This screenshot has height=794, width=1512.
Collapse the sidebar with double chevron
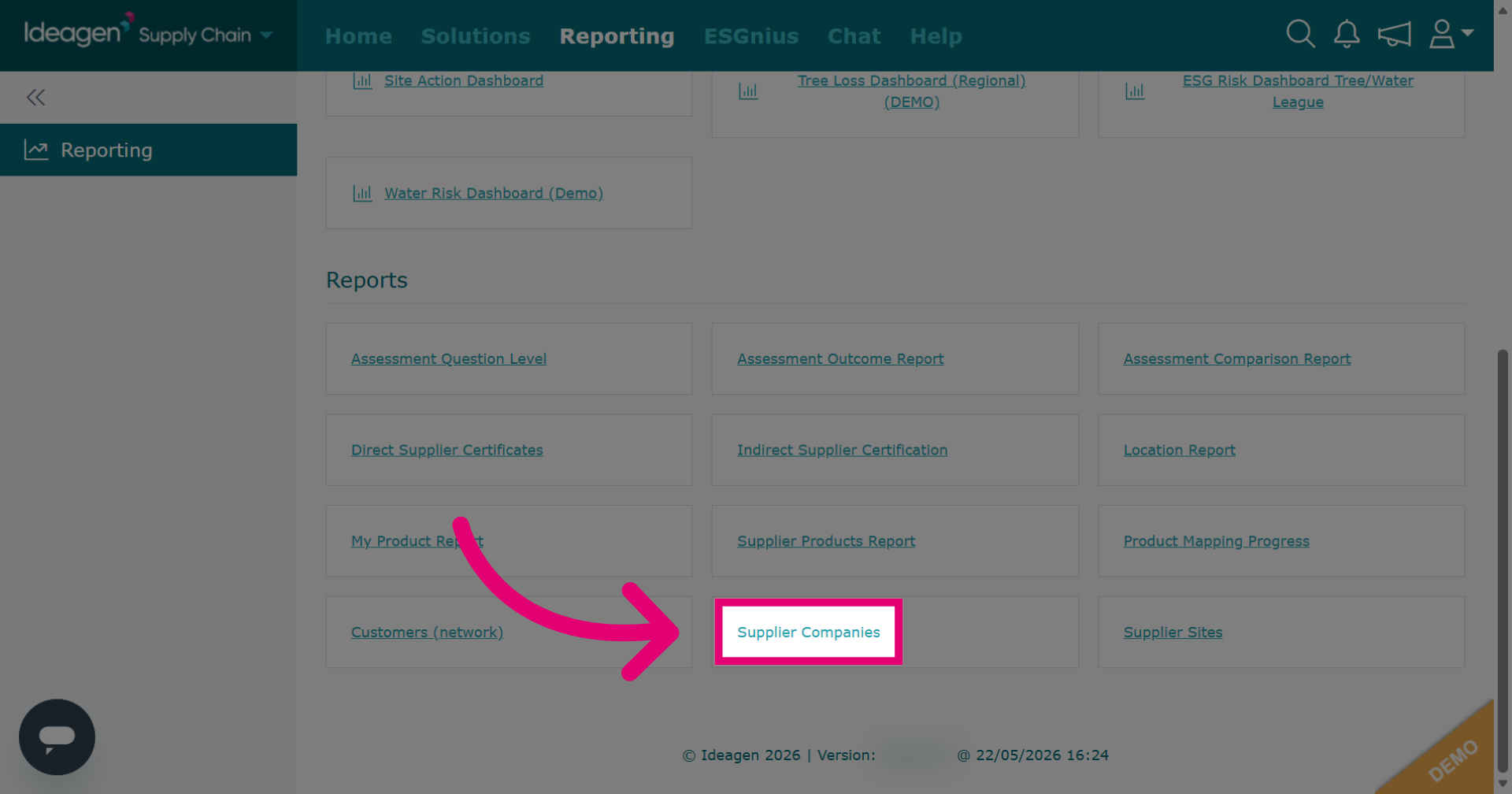[35, 97]
